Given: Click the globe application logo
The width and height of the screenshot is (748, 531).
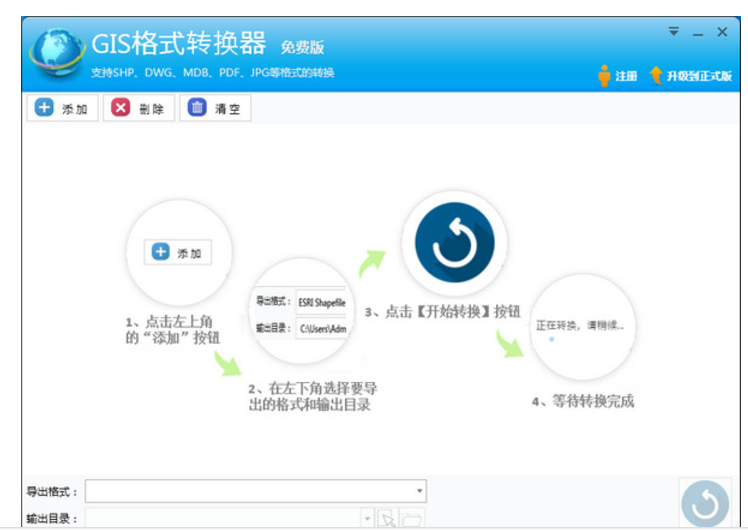Looking at the screenshot, I should click(x=58, y=55).
